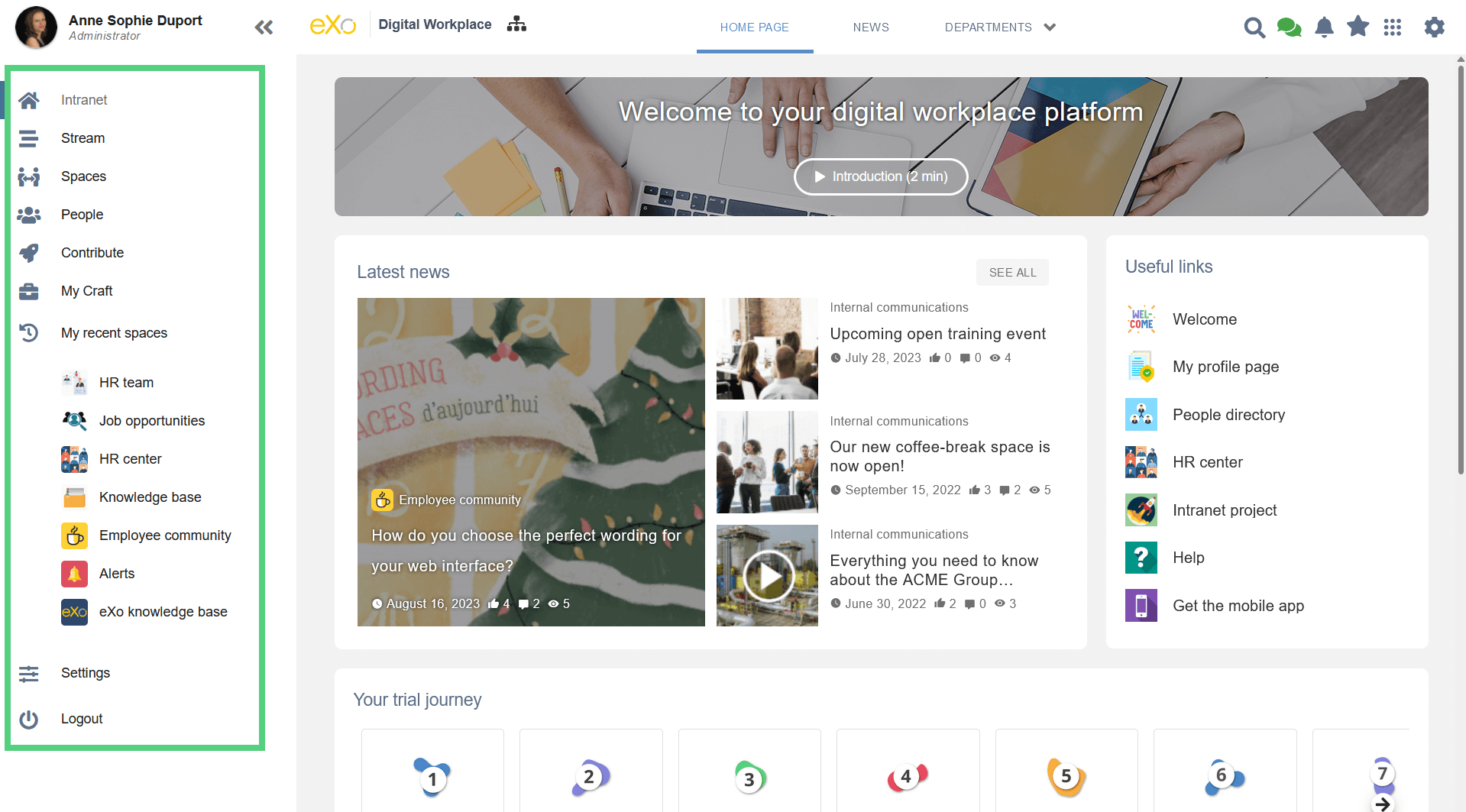Click the Stream icon in sidebar
This screenshot has height=812, width=1466.
(x=29, y=138)
